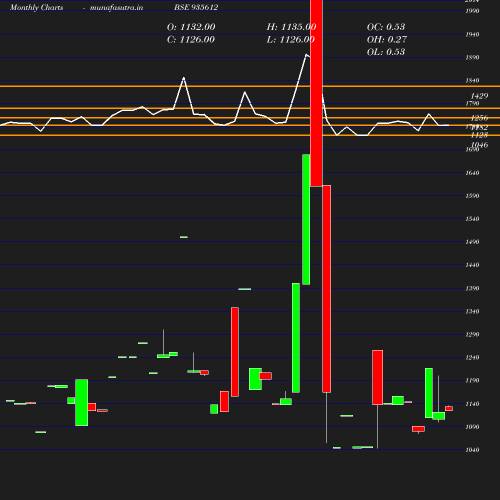Click the 1140 price axis label
Image resolution: width=500 pixels, height=500 pixels.
472,404
